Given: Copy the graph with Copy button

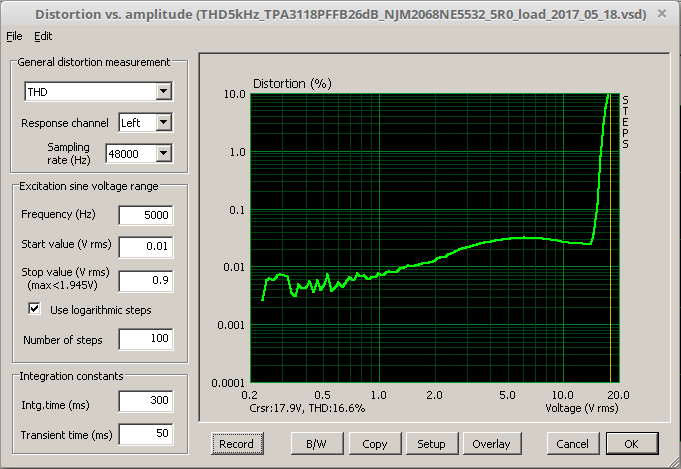Looking at the screenshot, I should pyautogui.click(x=375, y=443).
